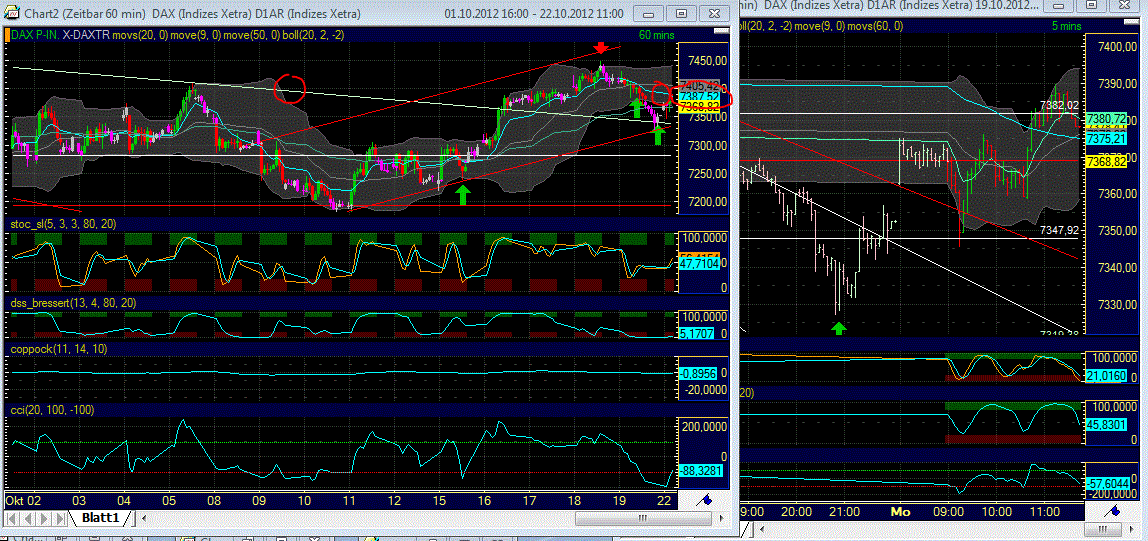Close the Chart2 60 min window
The image size is (1148, 541).
click(x=713, y=13)
